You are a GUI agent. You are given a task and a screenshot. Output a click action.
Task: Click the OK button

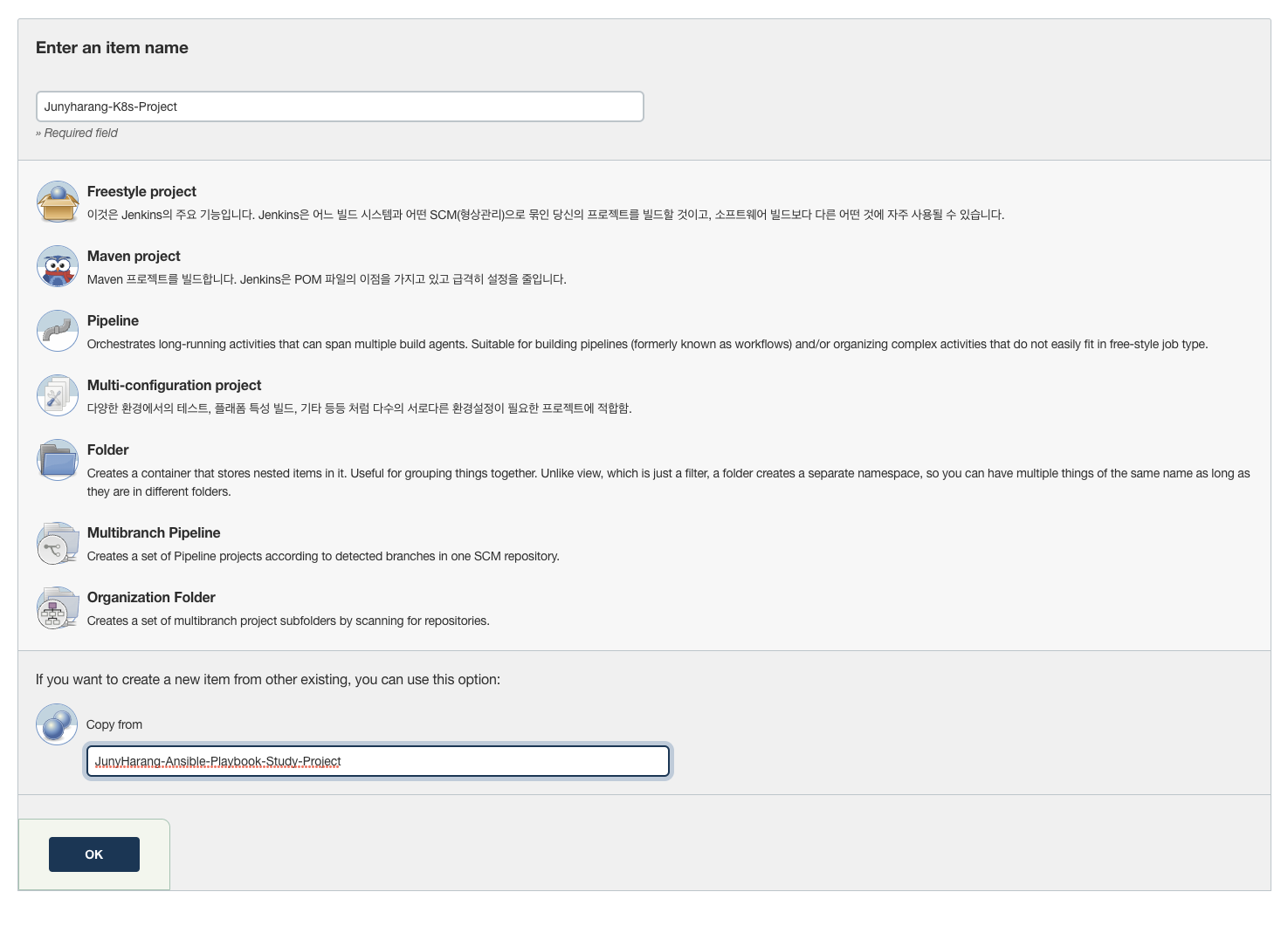[x=94, y=854]
